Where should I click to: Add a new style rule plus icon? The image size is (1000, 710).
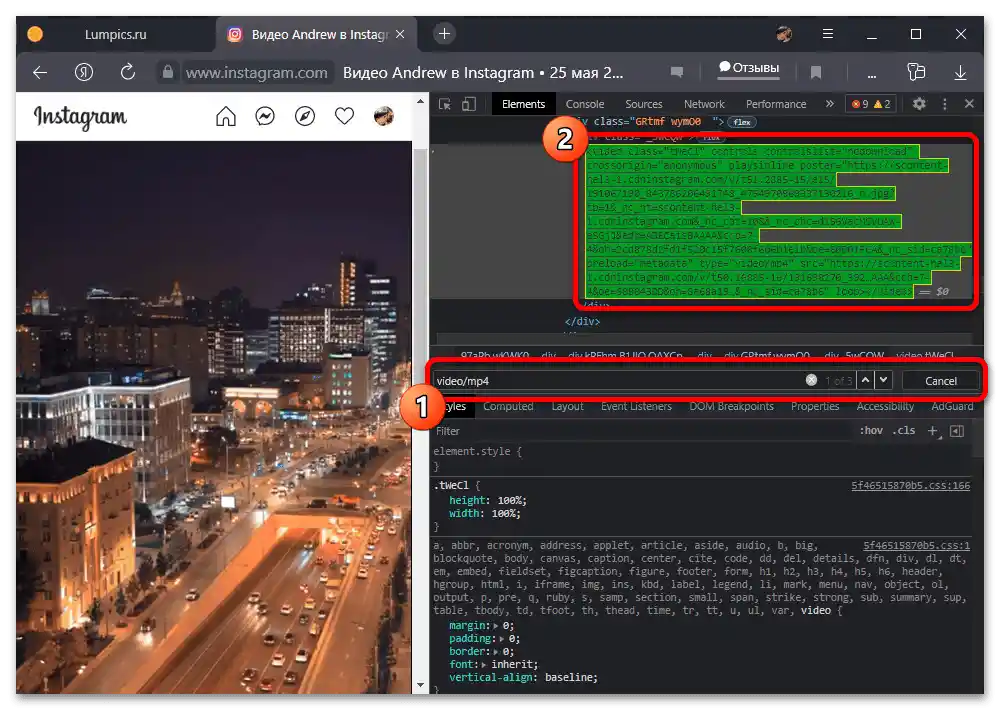(x=933, y=431)
